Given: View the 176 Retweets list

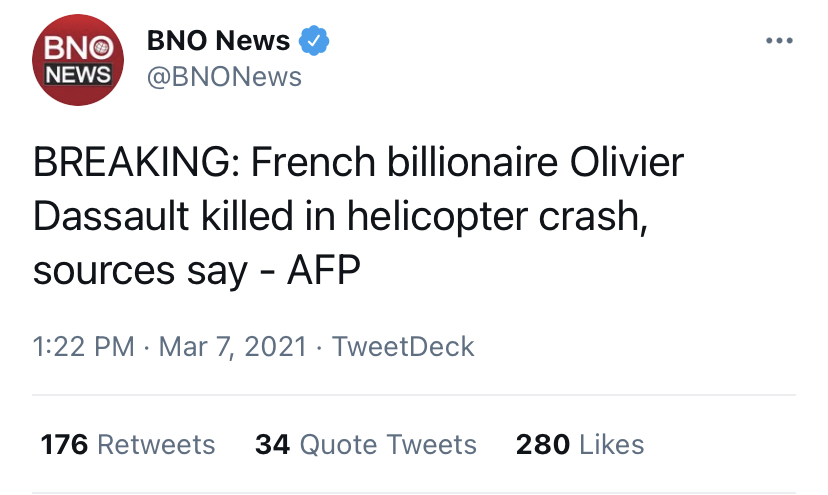Looking at the screenshot, I should pyautogui.click(x=128, y=444).
